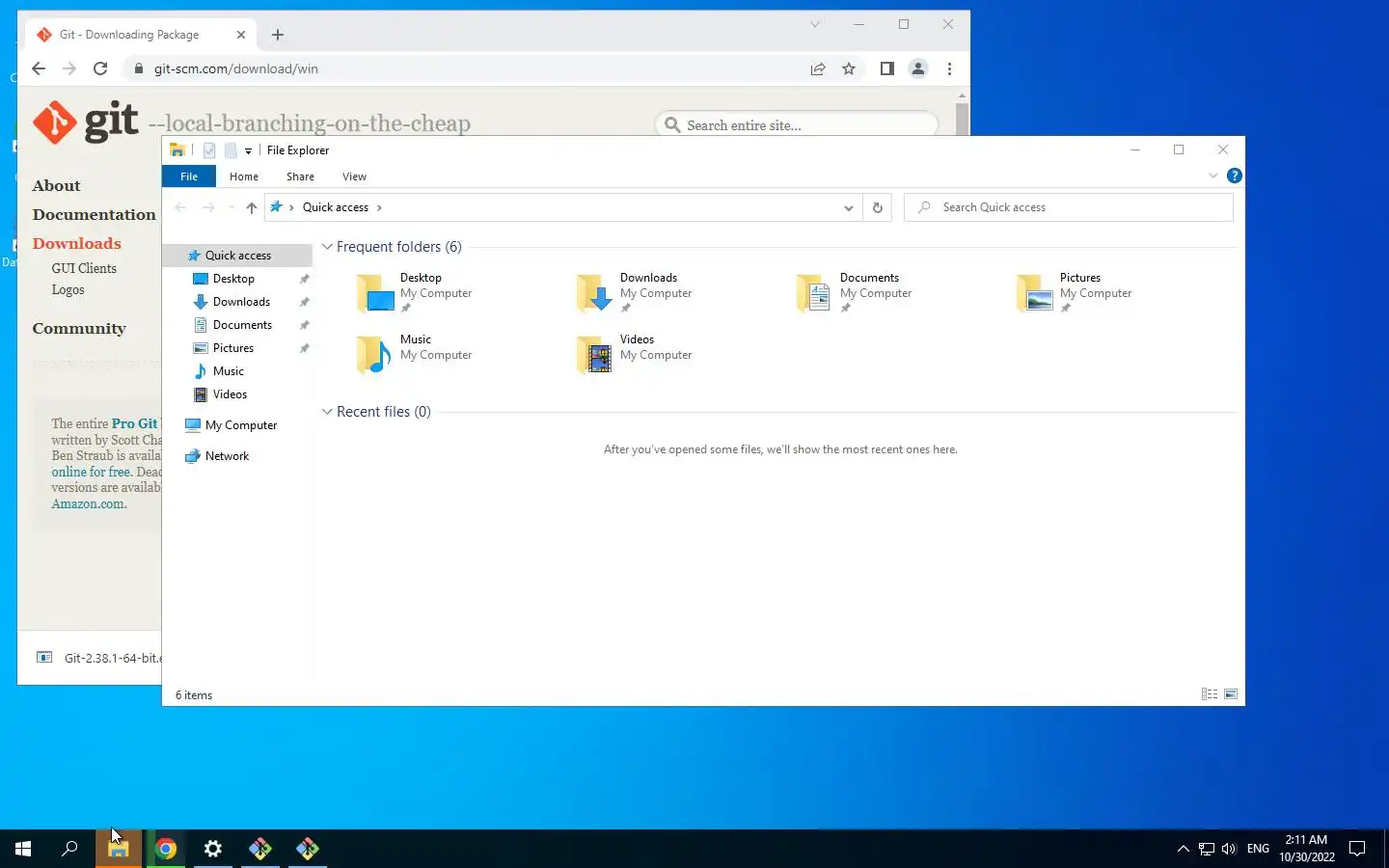Screen dimensions: 1389x868
Task: Select Network in navigation pane
Action: coord(227,456)
